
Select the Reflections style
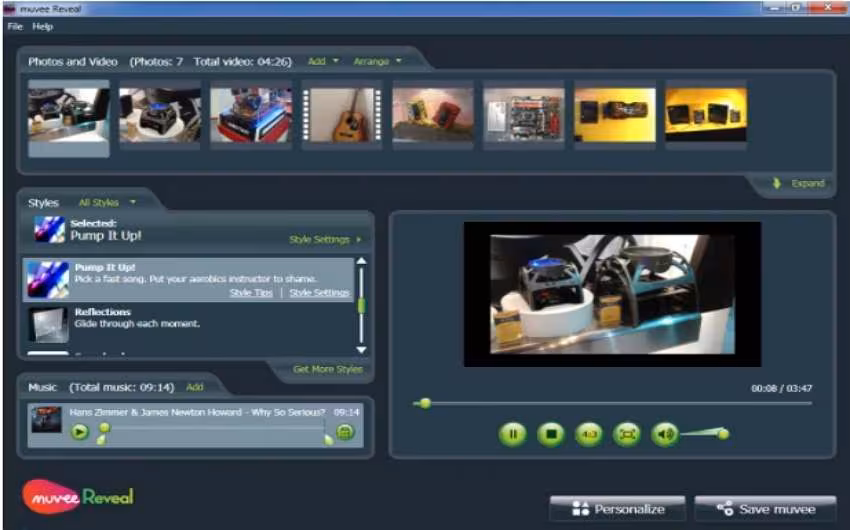pyautogui.click(x=188, y=325)
